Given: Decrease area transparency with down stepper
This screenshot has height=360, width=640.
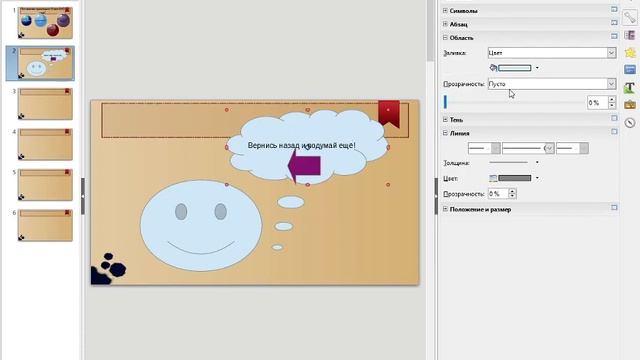Looking at the screenshot, I should (x=612, y=105).
